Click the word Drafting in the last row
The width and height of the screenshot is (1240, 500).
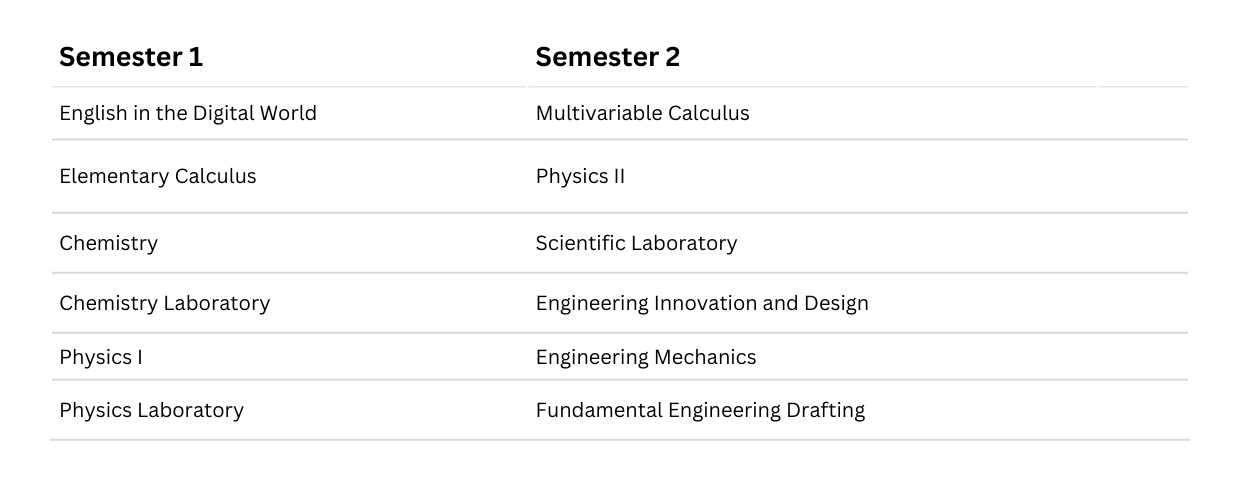coord(827,410)
